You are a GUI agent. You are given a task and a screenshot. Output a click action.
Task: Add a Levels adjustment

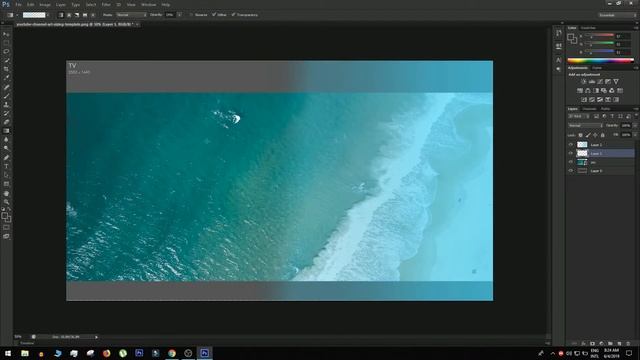pos(591,82)
